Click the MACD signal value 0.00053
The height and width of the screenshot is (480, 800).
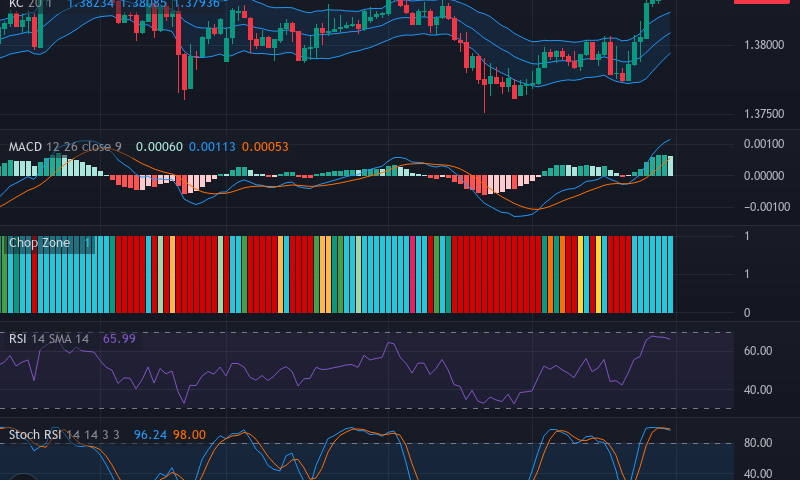265,147
